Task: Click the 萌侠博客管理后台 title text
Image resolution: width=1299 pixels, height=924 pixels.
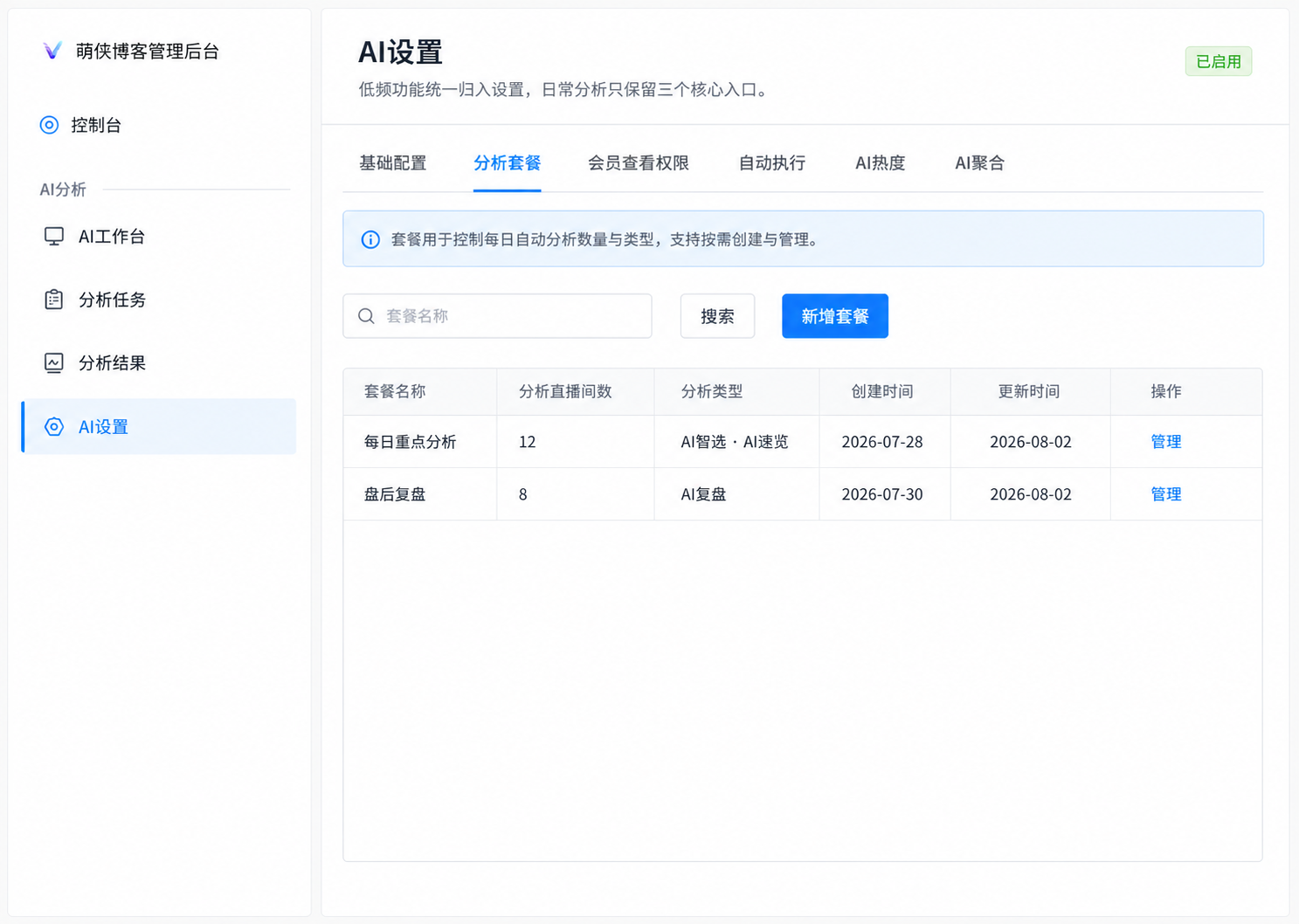Action: point(148,52)
